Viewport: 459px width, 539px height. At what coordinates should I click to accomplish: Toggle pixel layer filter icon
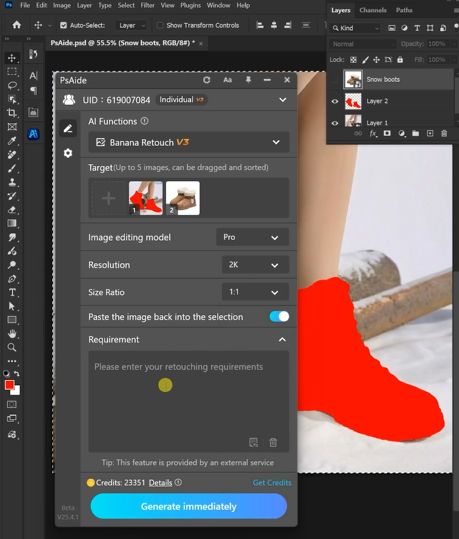pos(392,28)
